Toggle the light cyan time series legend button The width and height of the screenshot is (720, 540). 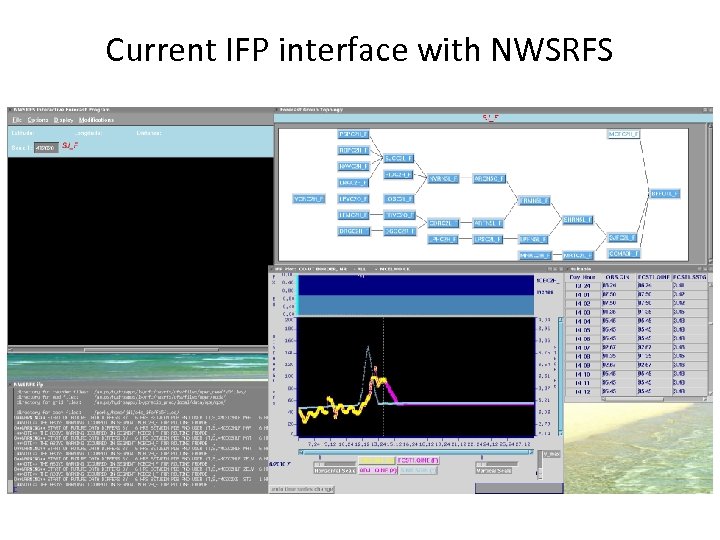(418, 471)
